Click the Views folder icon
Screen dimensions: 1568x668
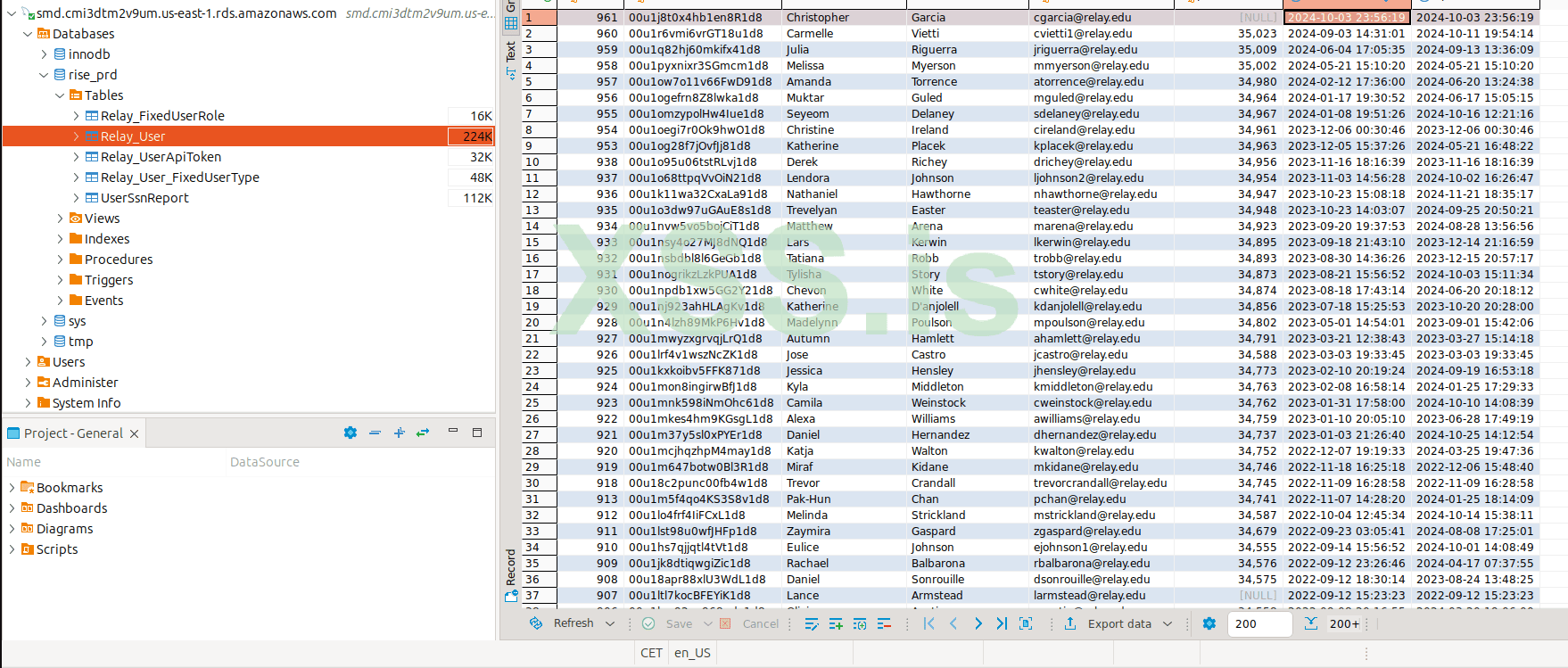(x=76, y=219)
